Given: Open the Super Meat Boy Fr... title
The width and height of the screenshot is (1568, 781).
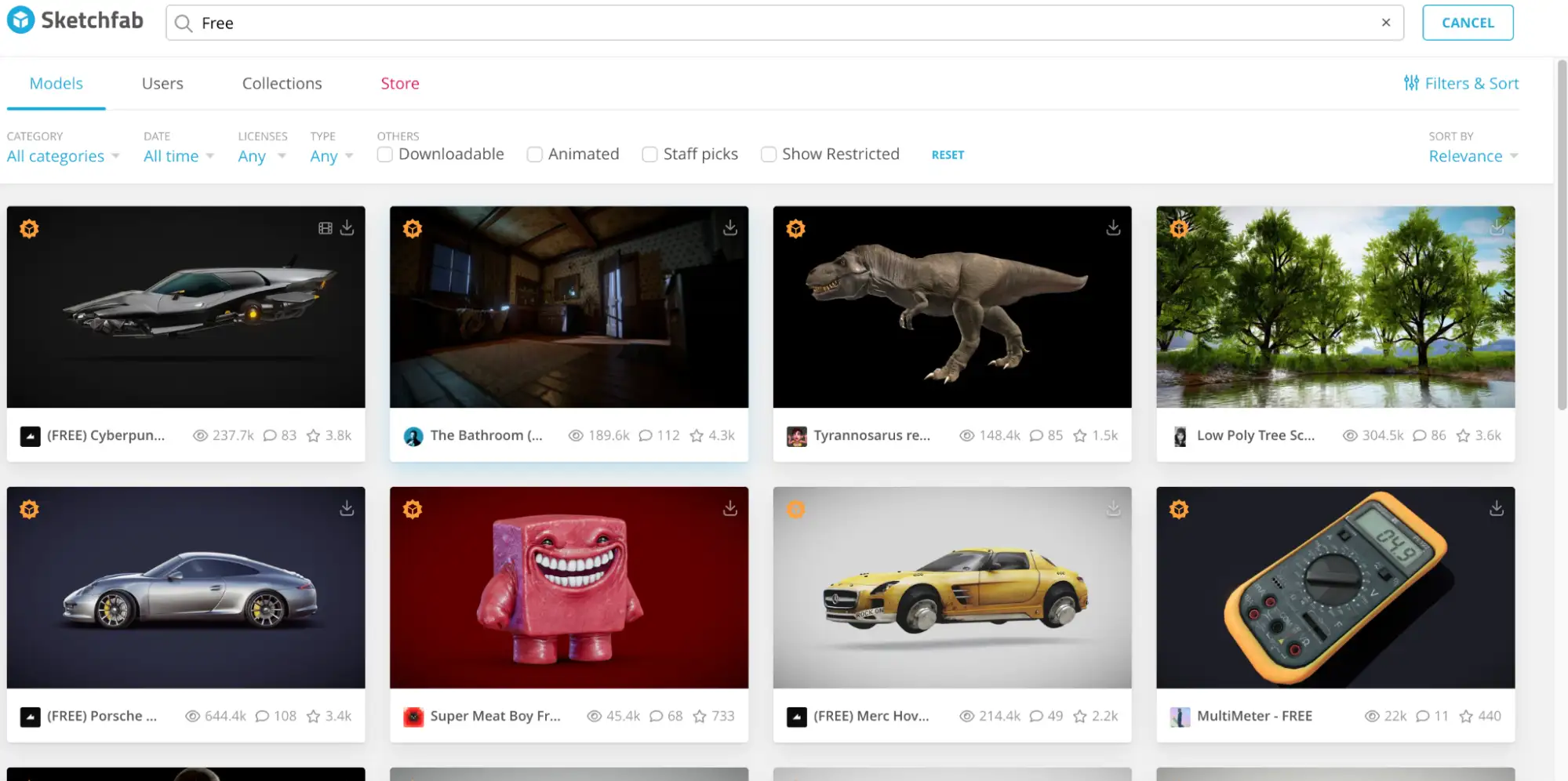Looking at the screenshot, I should pos(496,716).
